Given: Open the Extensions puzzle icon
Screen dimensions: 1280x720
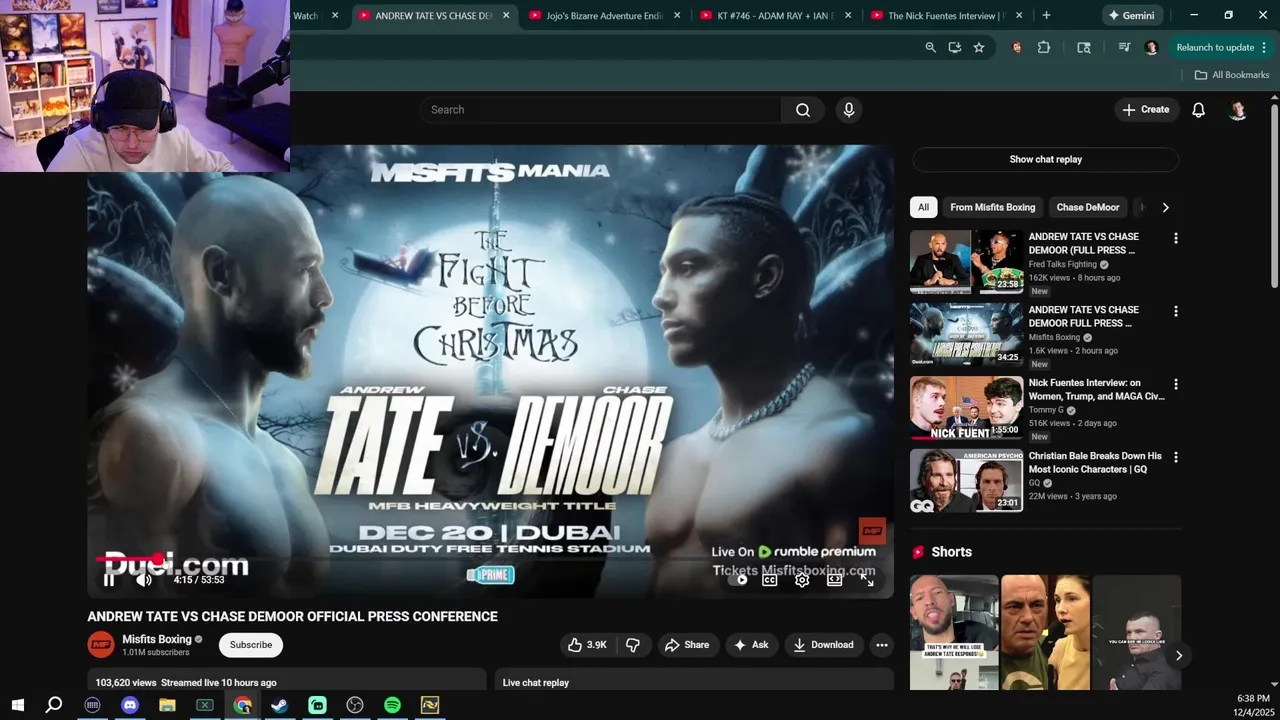Looking at the screenshot, I should point(1044,47).
